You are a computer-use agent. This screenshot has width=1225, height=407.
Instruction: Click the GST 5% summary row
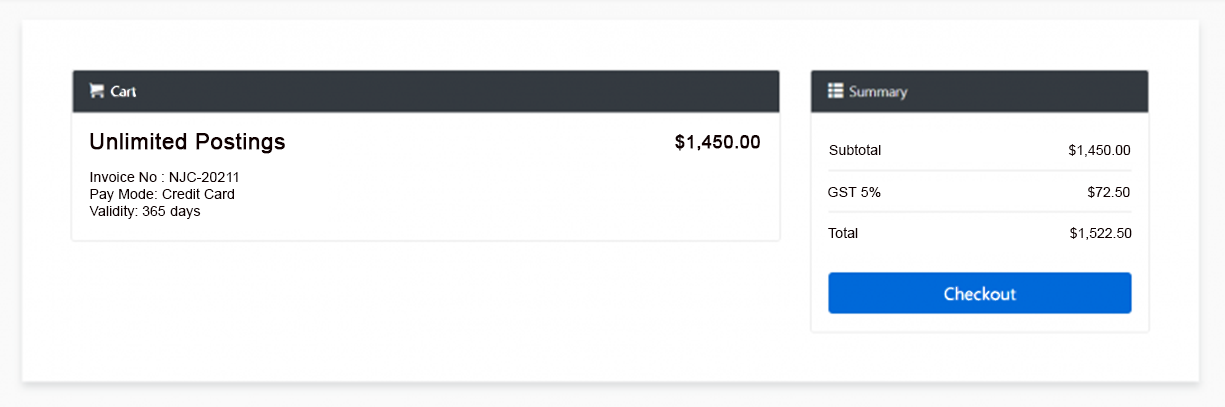tap(979, 192)
